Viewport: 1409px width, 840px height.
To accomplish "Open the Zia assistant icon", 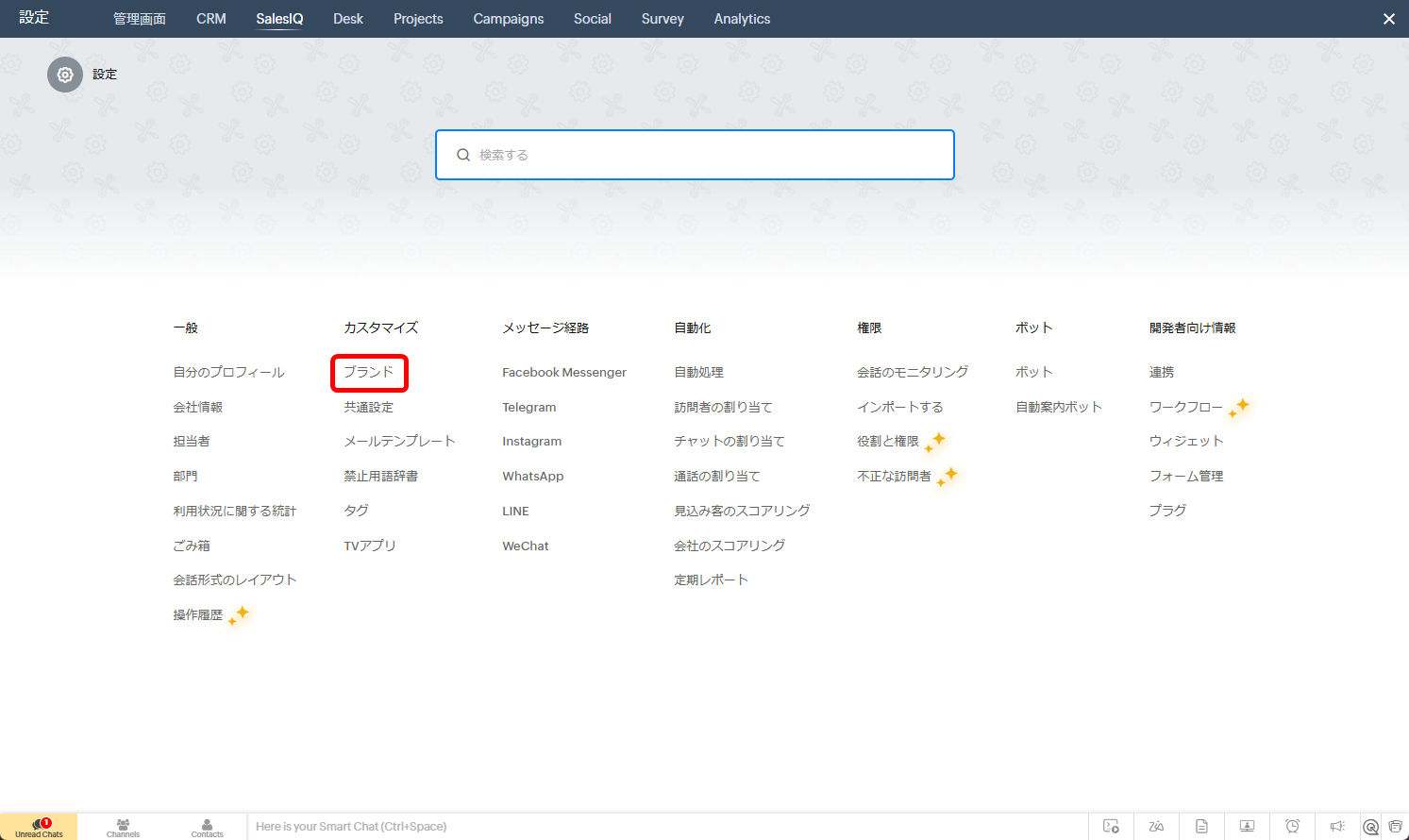I will point(1156,827).
